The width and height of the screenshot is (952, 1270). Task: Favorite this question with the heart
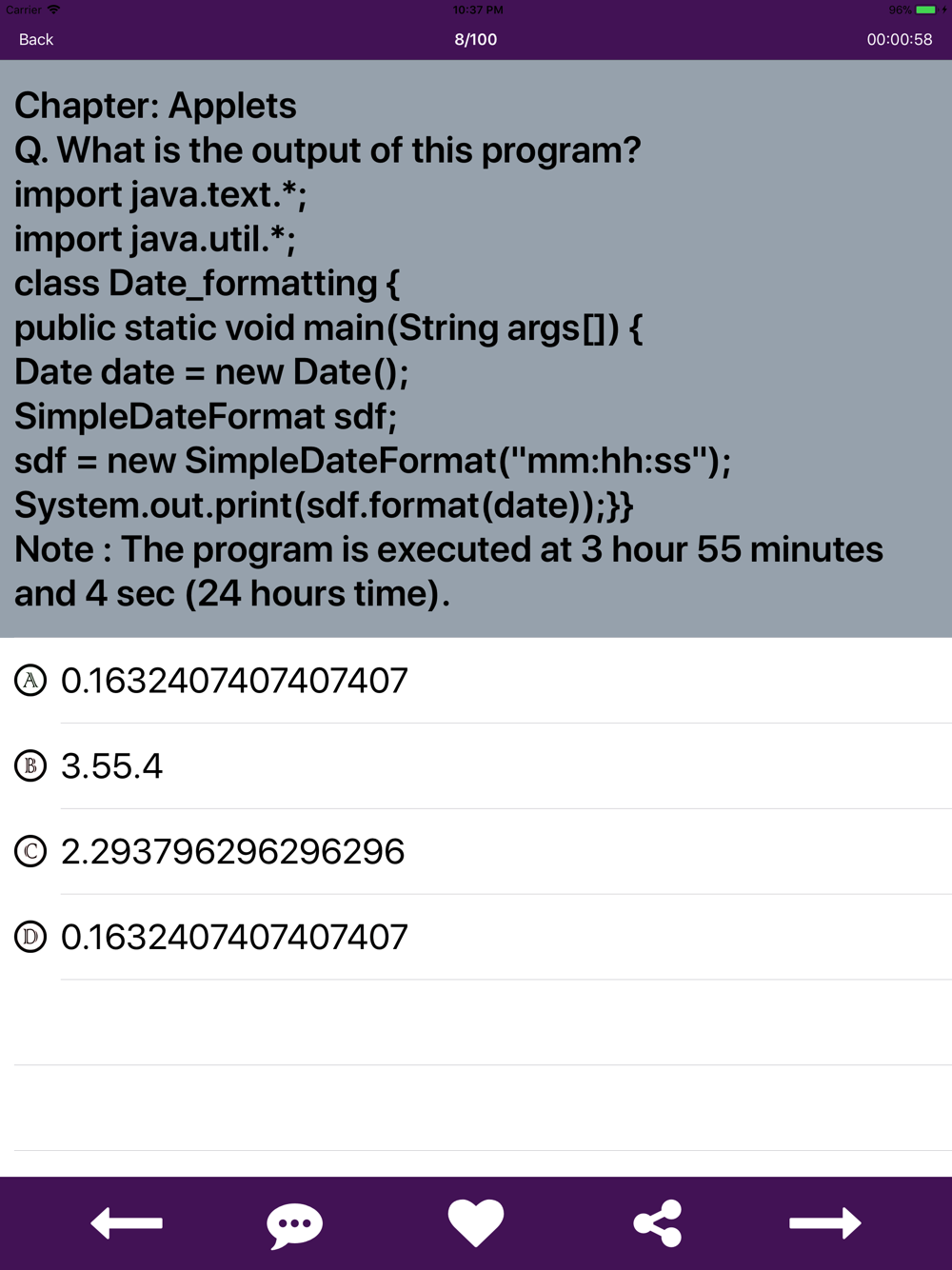coord(476,1223)
